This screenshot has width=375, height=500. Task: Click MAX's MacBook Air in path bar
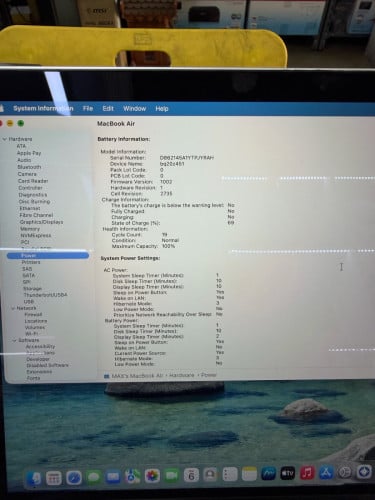click(x=137, y=376)
